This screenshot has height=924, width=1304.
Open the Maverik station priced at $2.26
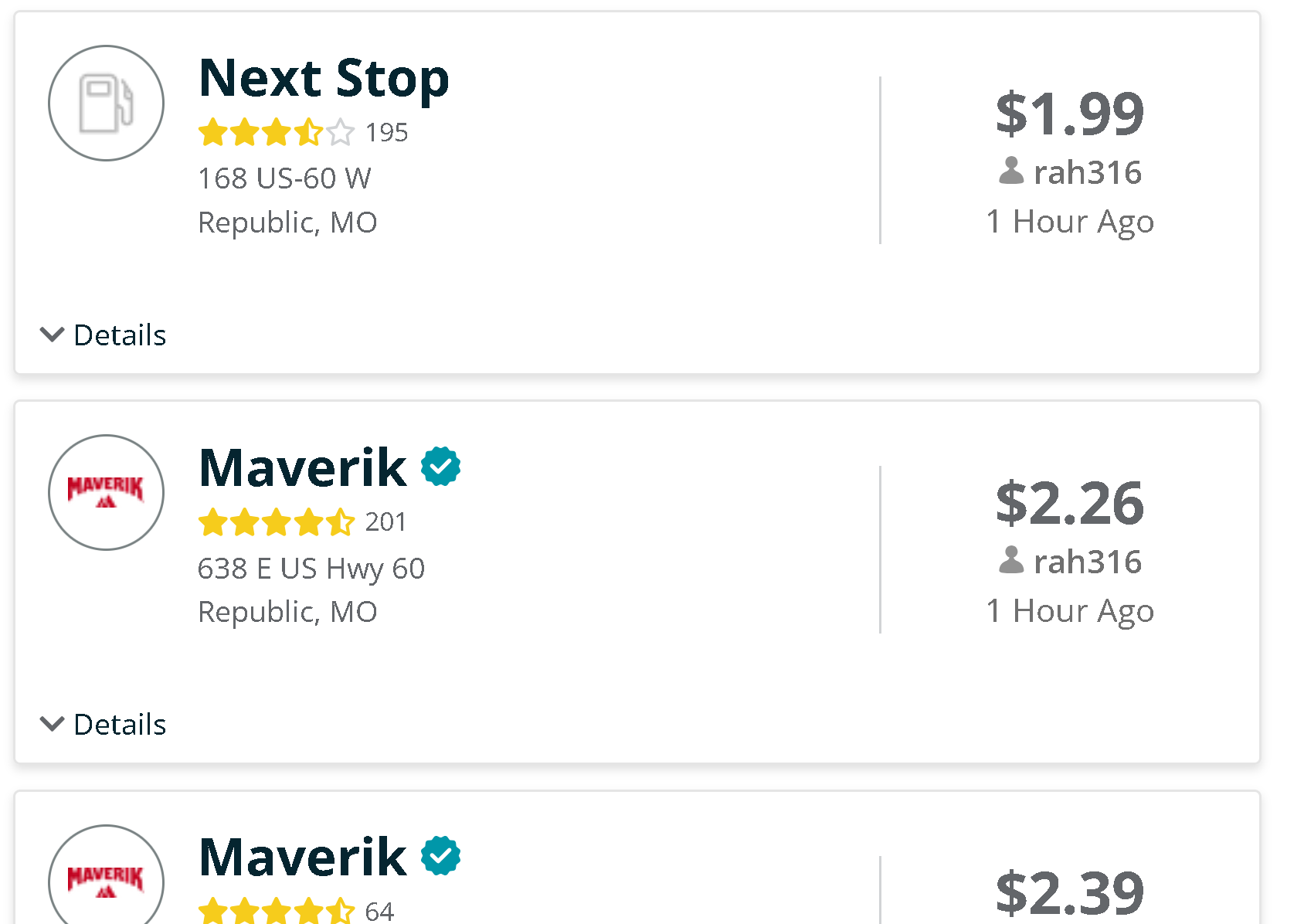302,468
